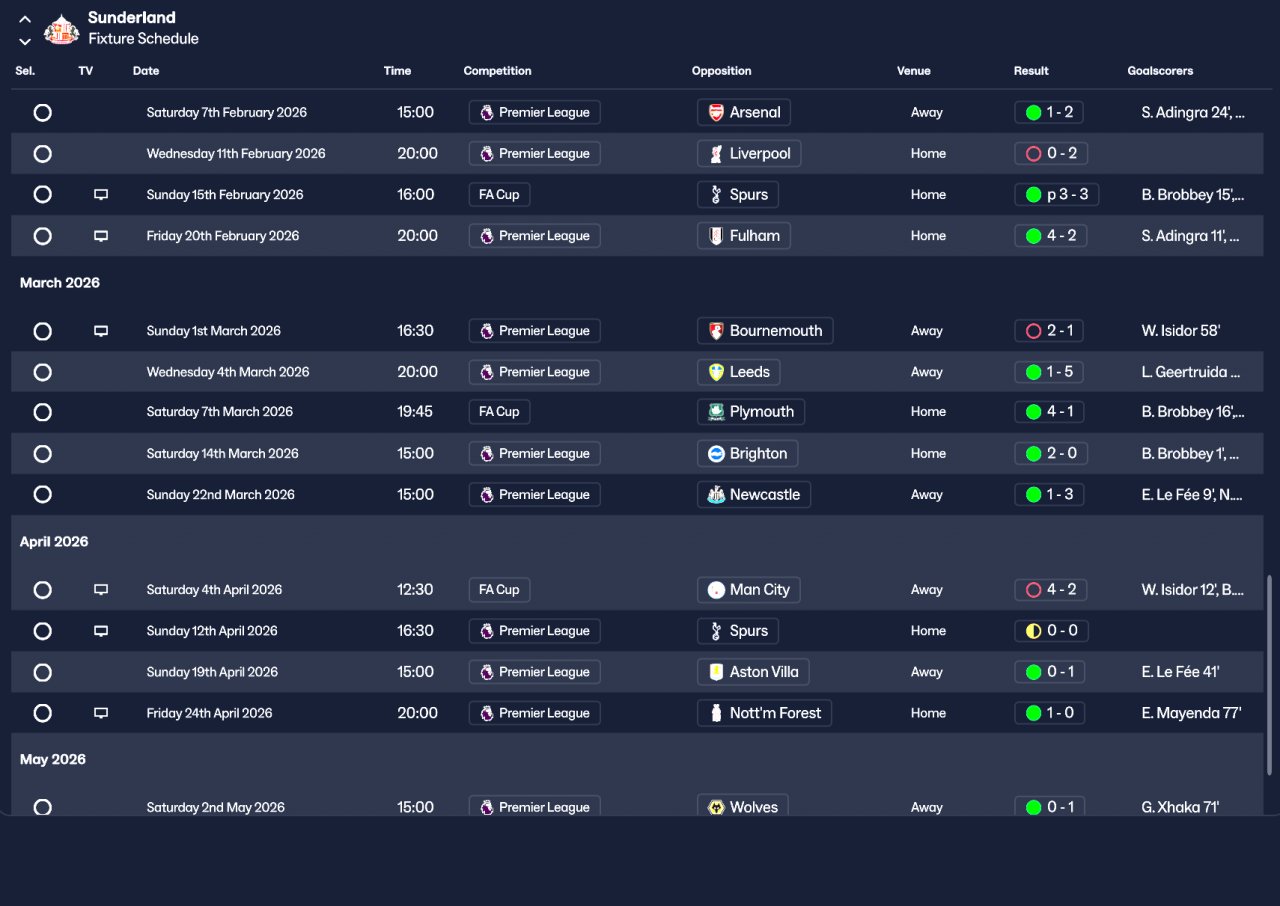Click the Premier League logo in the Arsenal row
This screenshot has height=906, width=1280.
pyautogui.click(x=487, y=113)
